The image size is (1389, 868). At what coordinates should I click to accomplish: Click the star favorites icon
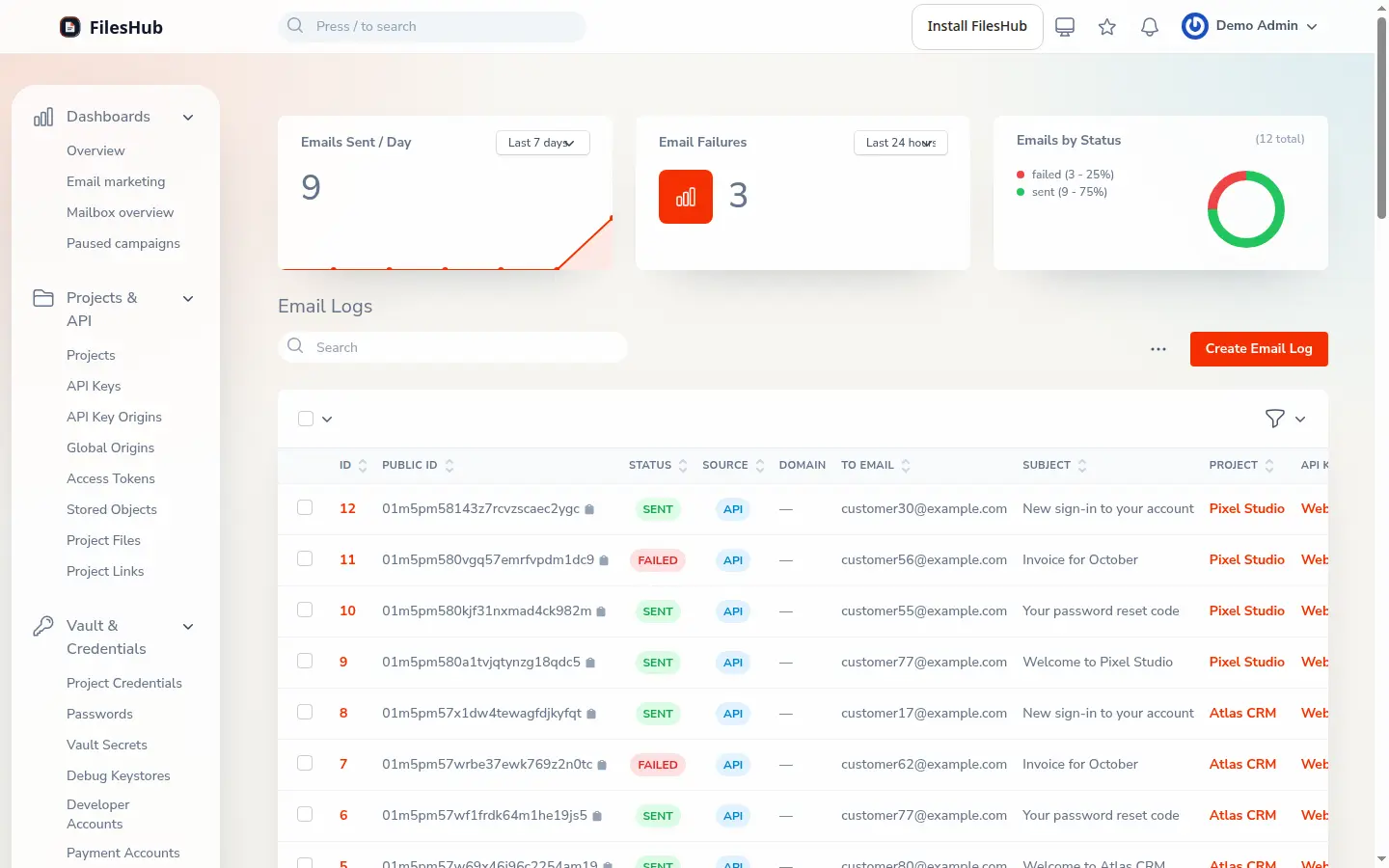tap(1107, 27)
